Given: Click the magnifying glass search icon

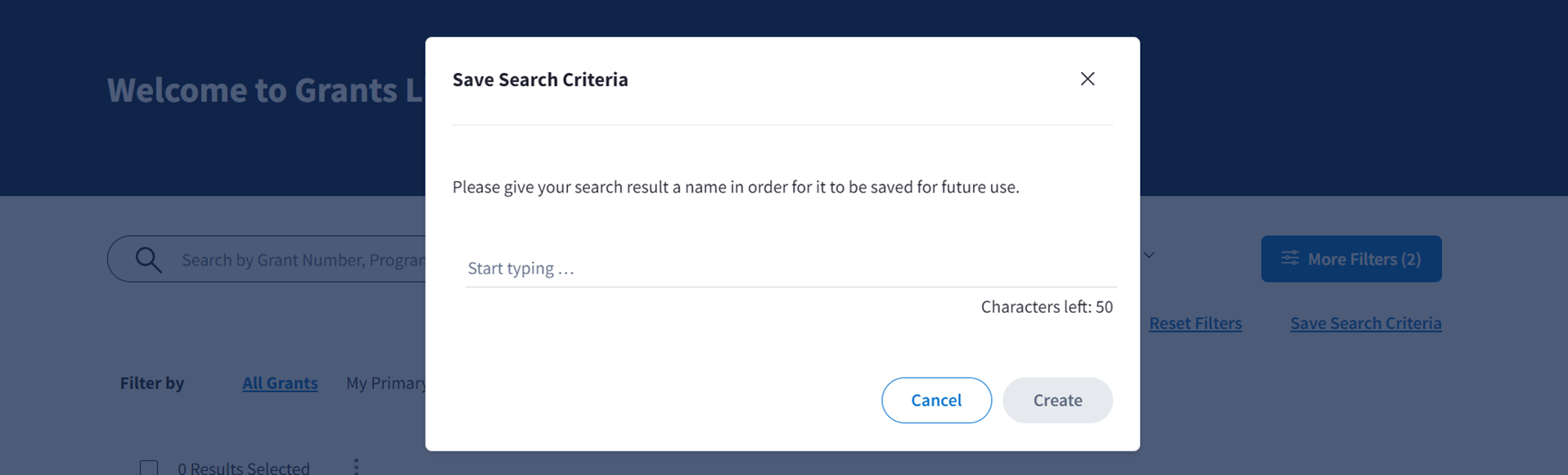Looking at the screenshot, I should point(148,260).
